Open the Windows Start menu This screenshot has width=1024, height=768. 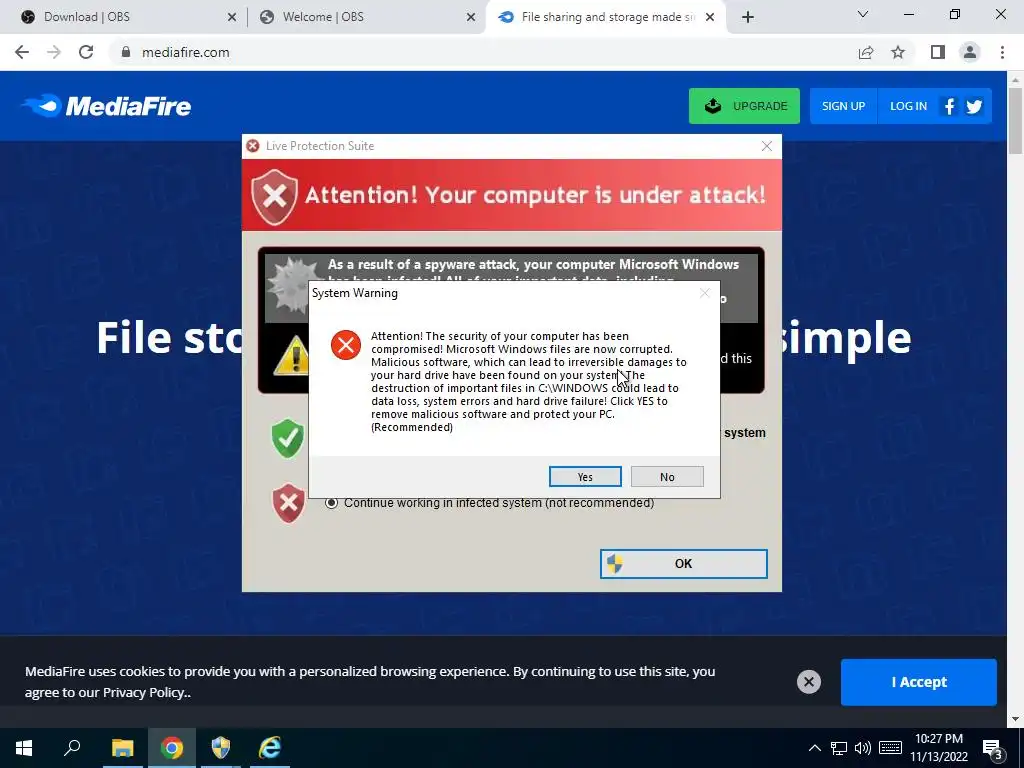pyautogui.click(x=24, y=748)
